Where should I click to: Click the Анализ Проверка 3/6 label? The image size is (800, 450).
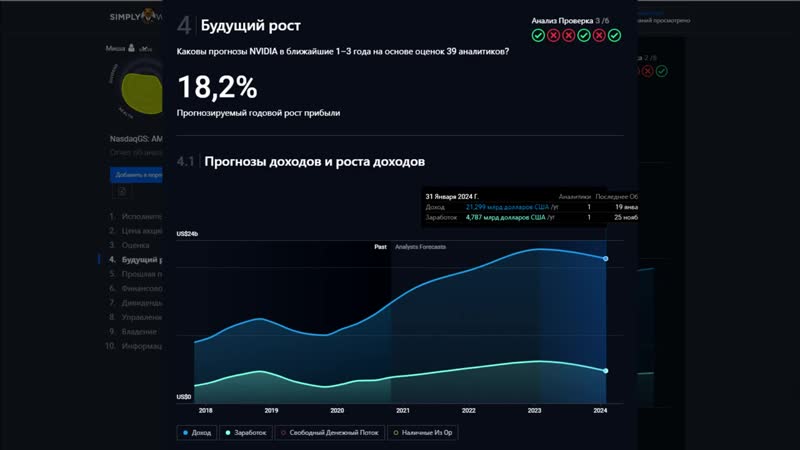pyautogui.click(x=570, y=21)
